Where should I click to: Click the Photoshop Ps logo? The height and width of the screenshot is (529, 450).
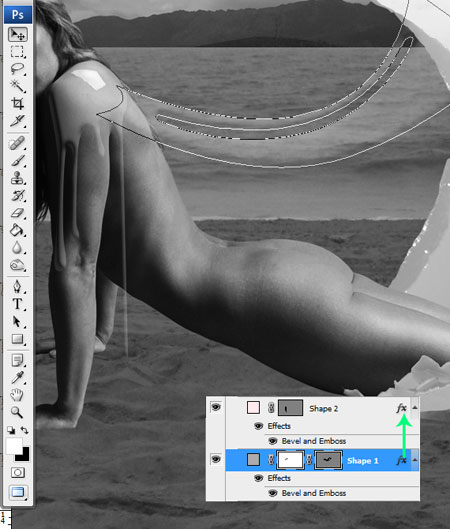pyautogui.click(x=18, y=15)
